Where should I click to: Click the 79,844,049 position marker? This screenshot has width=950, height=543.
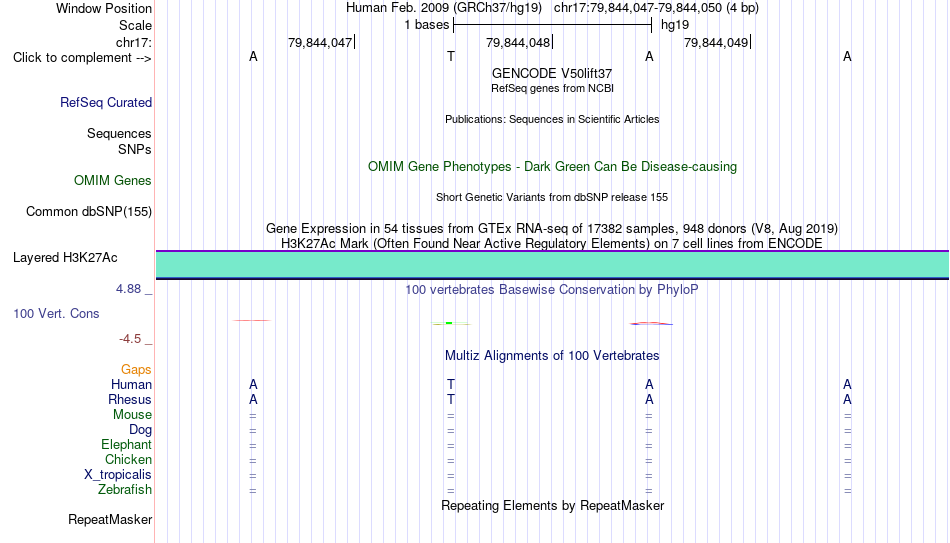point(717,42)
